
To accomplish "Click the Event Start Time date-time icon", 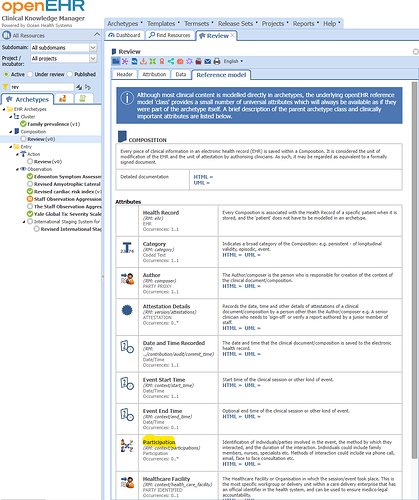I will pyautogui.click(x=127, y=384).
